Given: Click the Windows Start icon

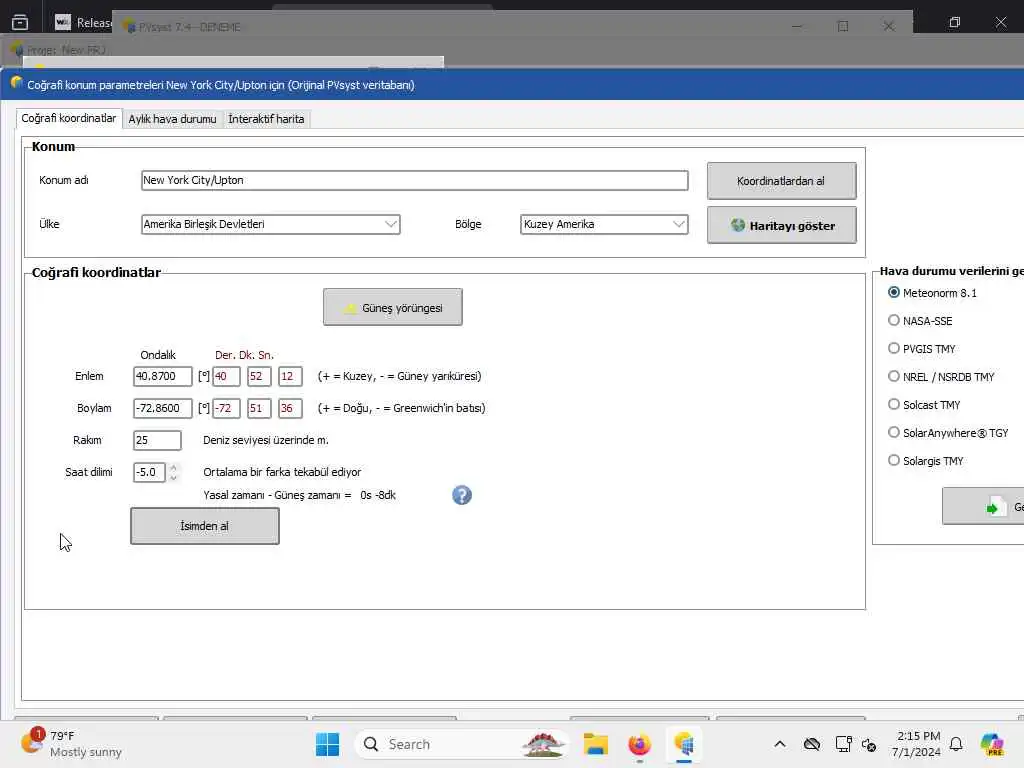Looking at the screenshot, I should click(x=327, y=744).
